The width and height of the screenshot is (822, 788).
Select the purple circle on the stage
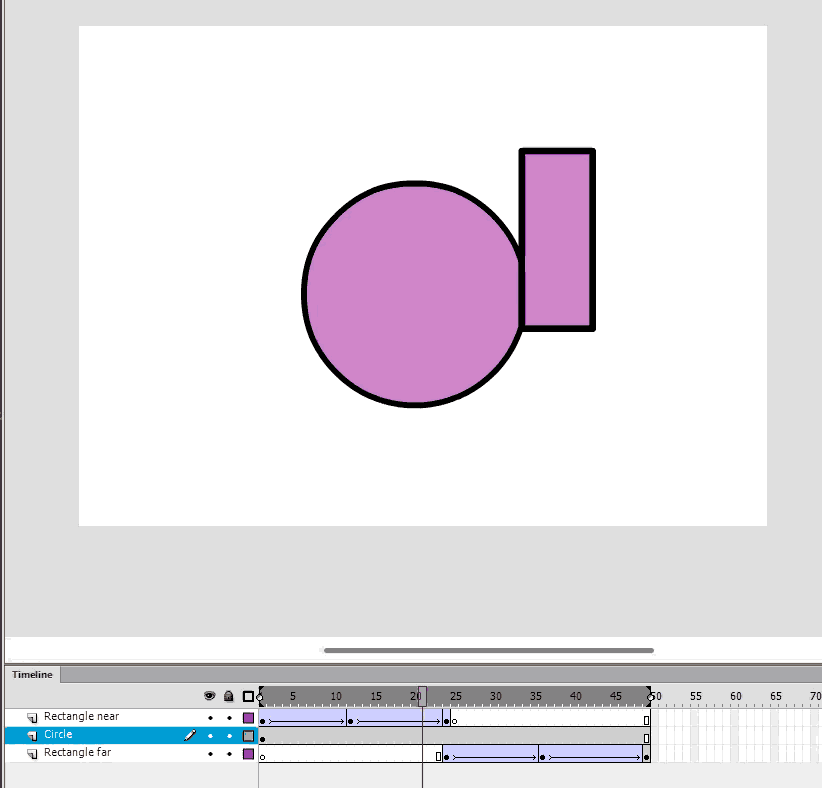coord(410,295)
